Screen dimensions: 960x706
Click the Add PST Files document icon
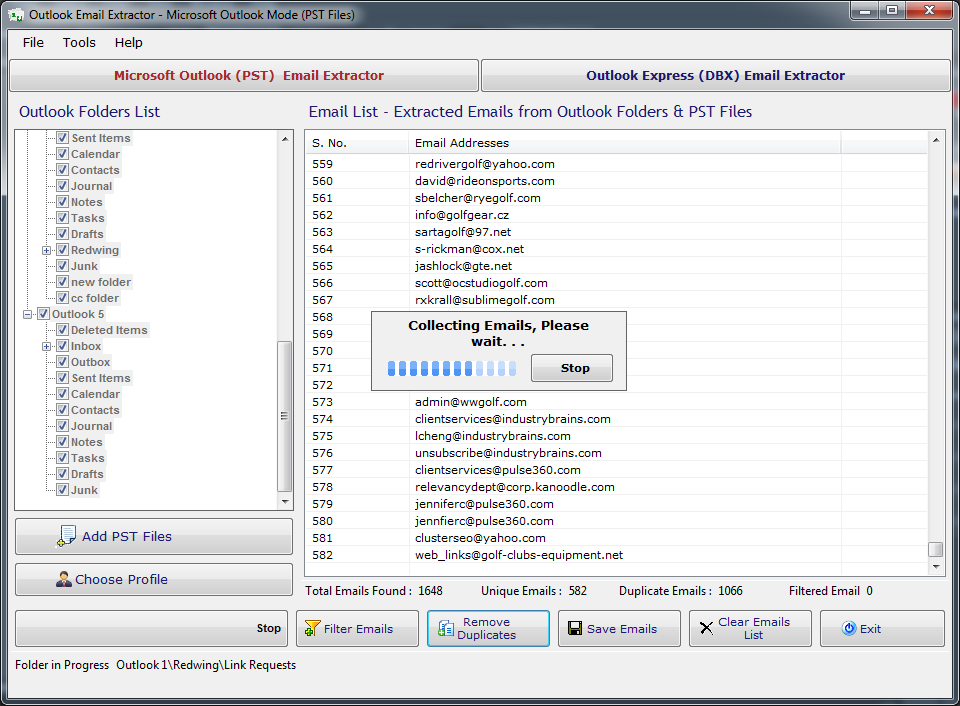66,536
